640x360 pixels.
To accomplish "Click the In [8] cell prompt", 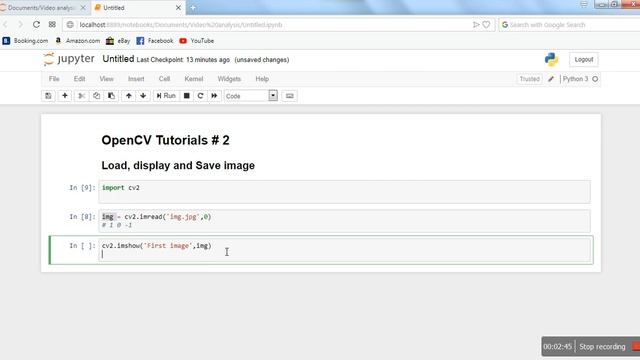I will pyautogui.click(x=82, y=217).
